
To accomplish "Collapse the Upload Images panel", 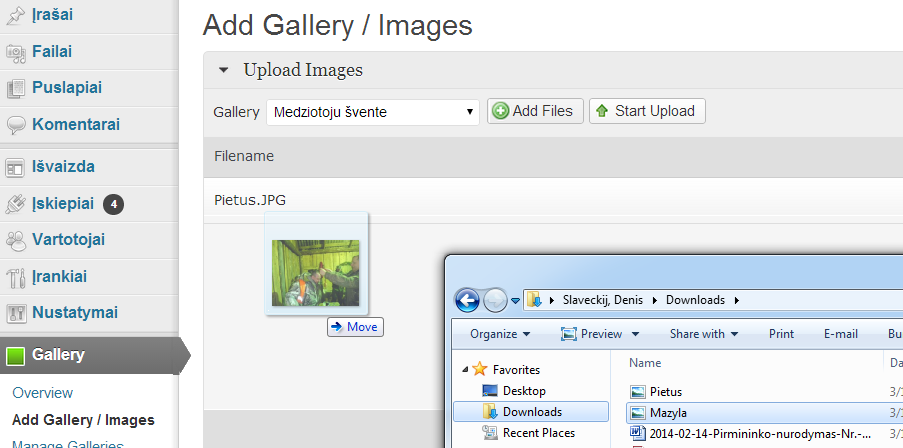I will pos(223,70).
